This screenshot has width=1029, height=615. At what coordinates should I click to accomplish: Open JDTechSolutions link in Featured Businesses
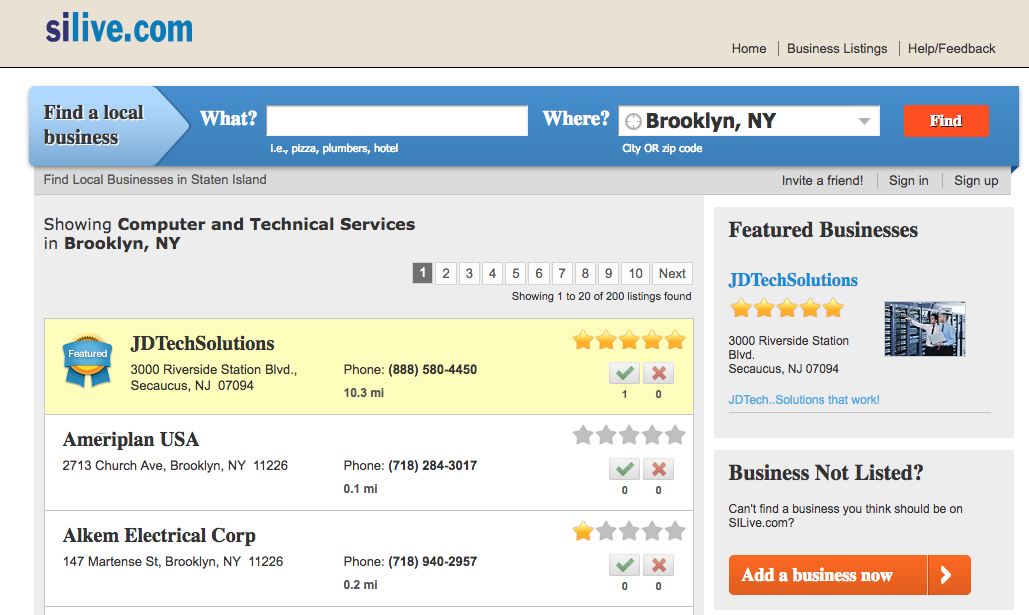793,280
